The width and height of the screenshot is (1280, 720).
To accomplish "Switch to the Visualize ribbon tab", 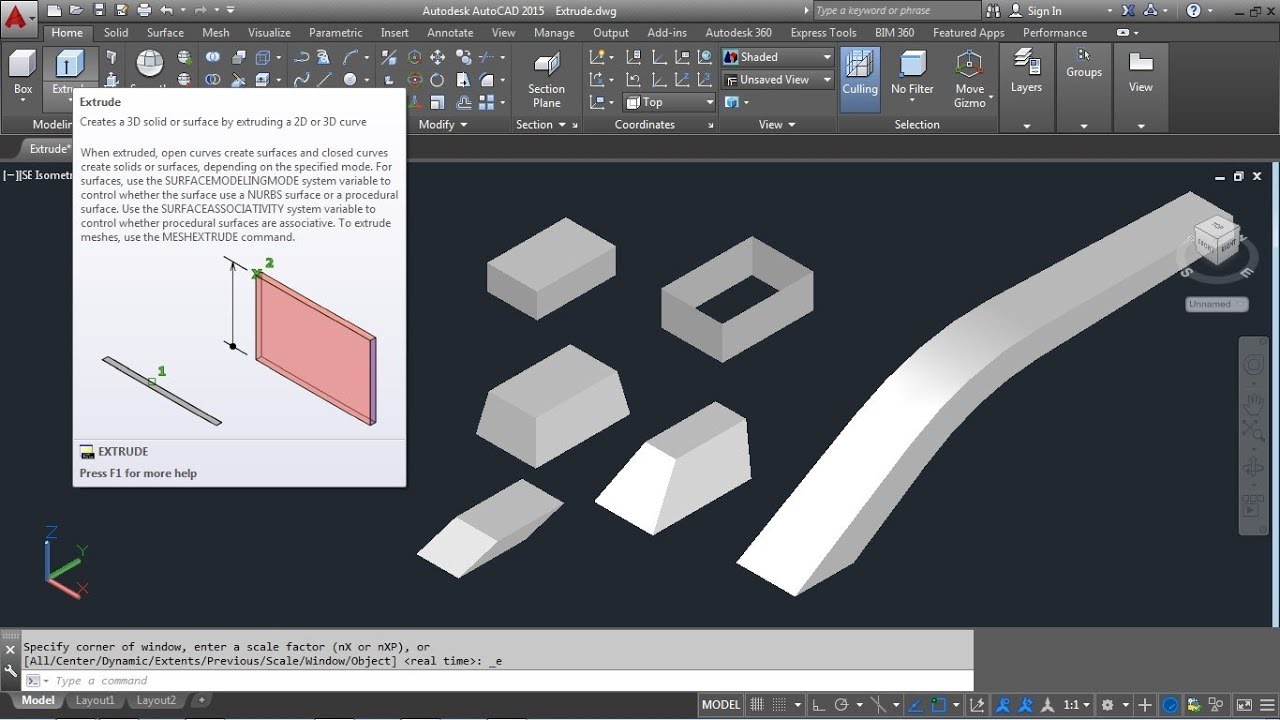I will [269, 33].
